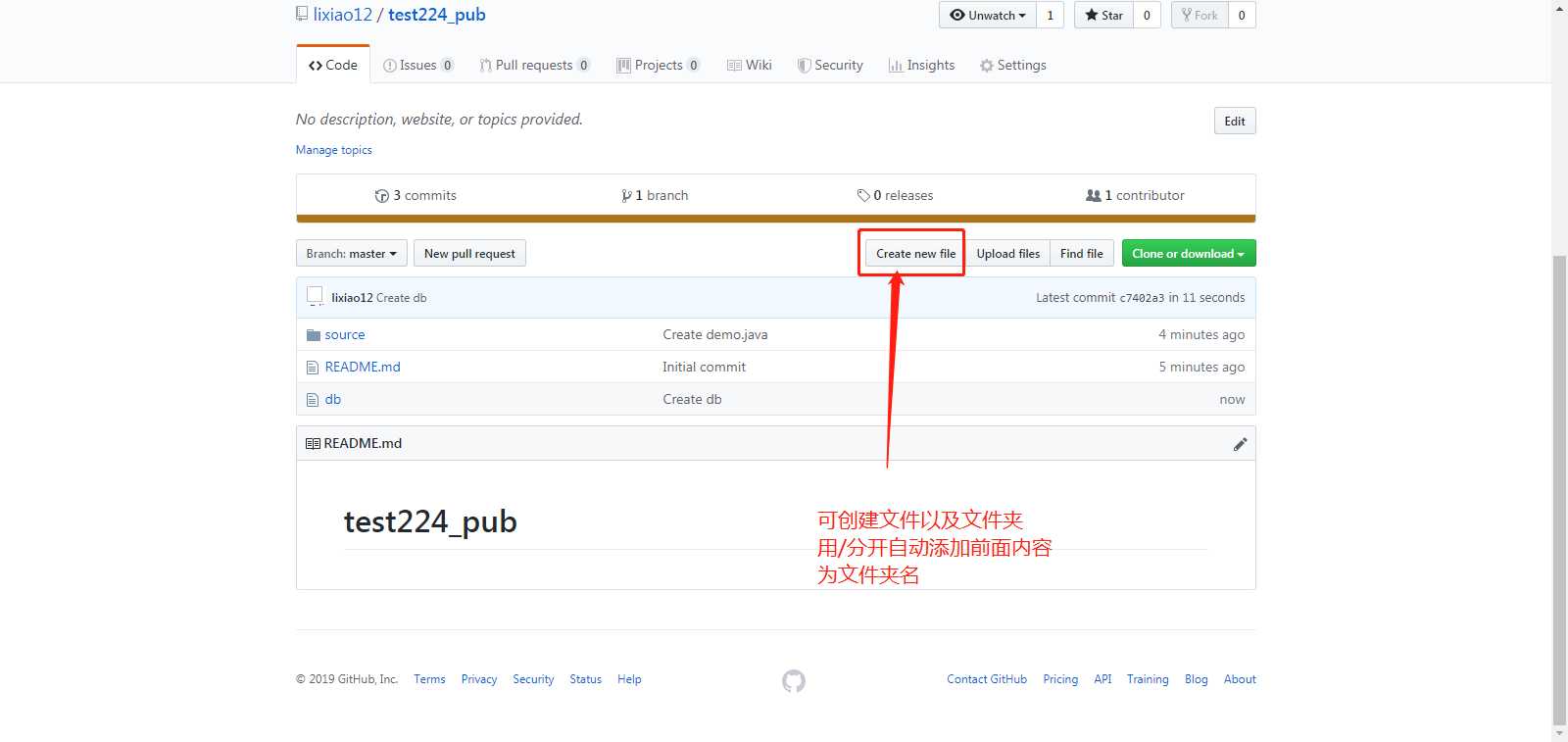Click Find file button
Viewport: 1568px width, 742px height.
click(1082, 254)
